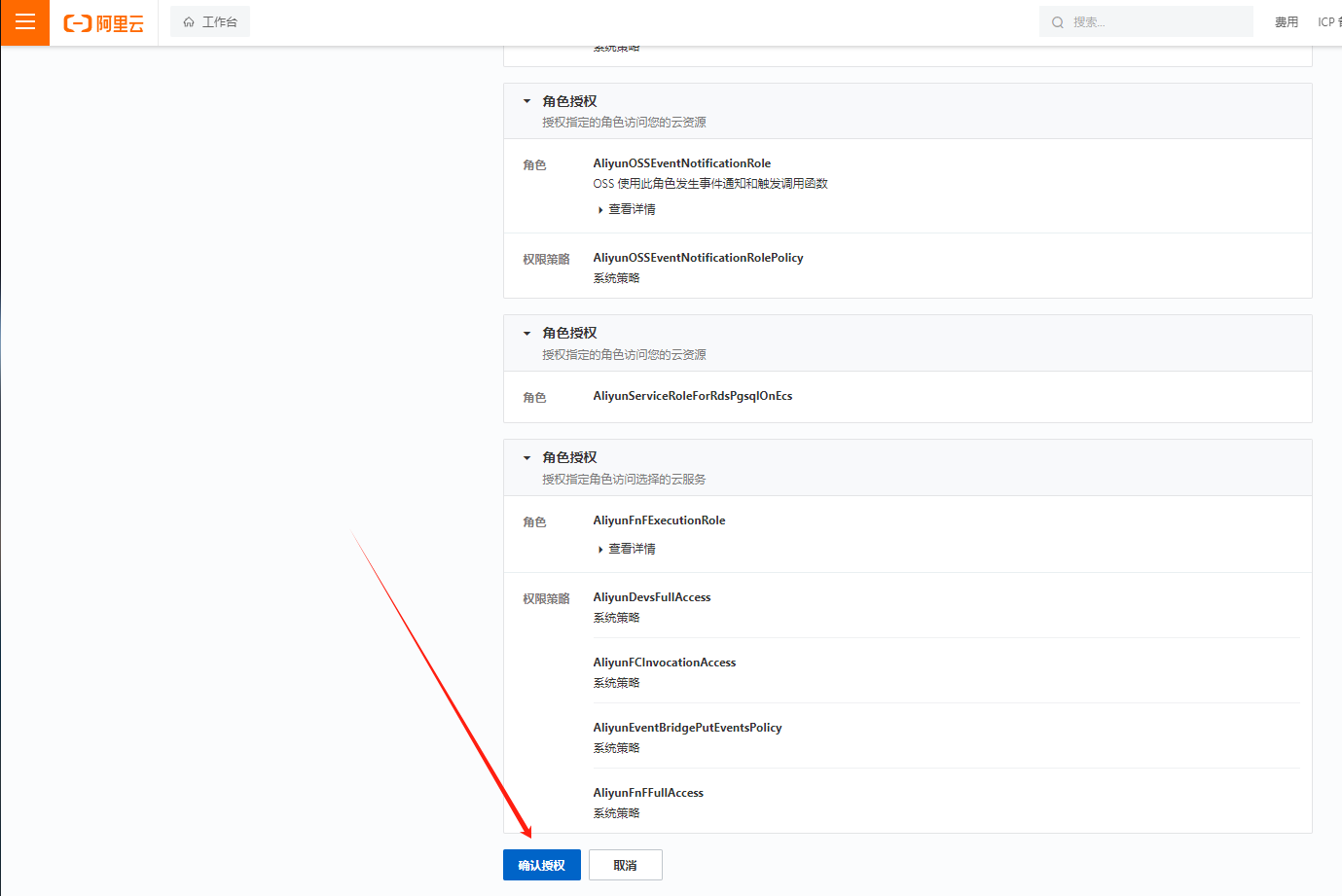Click the Aliyun (阿里云) logo
The width and height of the screenshot is (1342, 896).
104,21
